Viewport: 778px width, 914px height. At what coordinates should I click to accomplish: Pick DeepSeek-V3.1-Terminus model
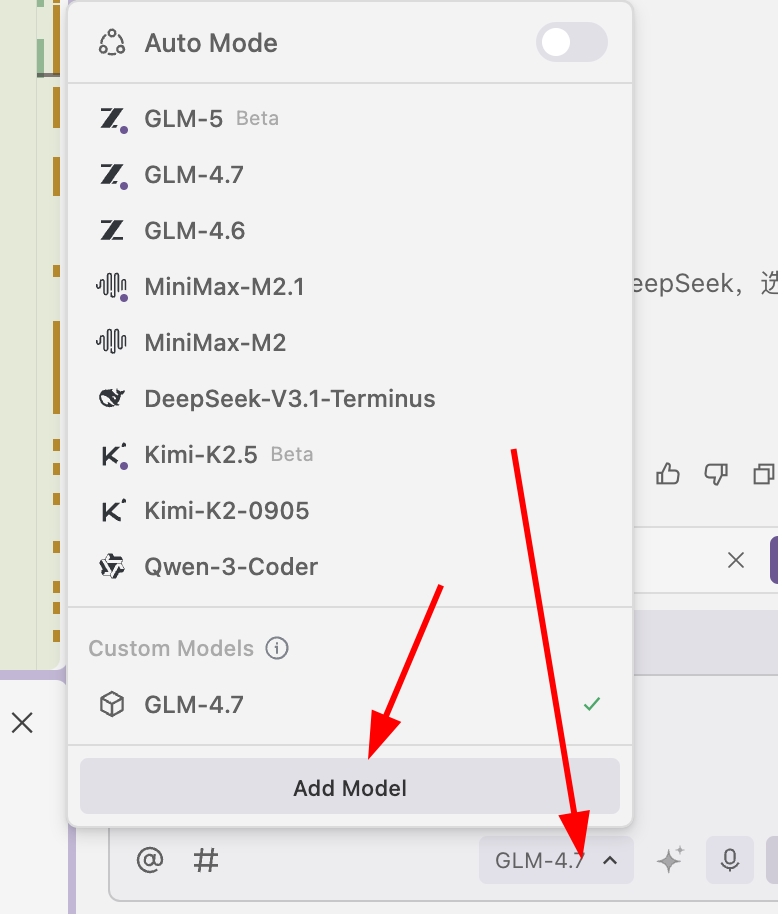click(289, 399)
